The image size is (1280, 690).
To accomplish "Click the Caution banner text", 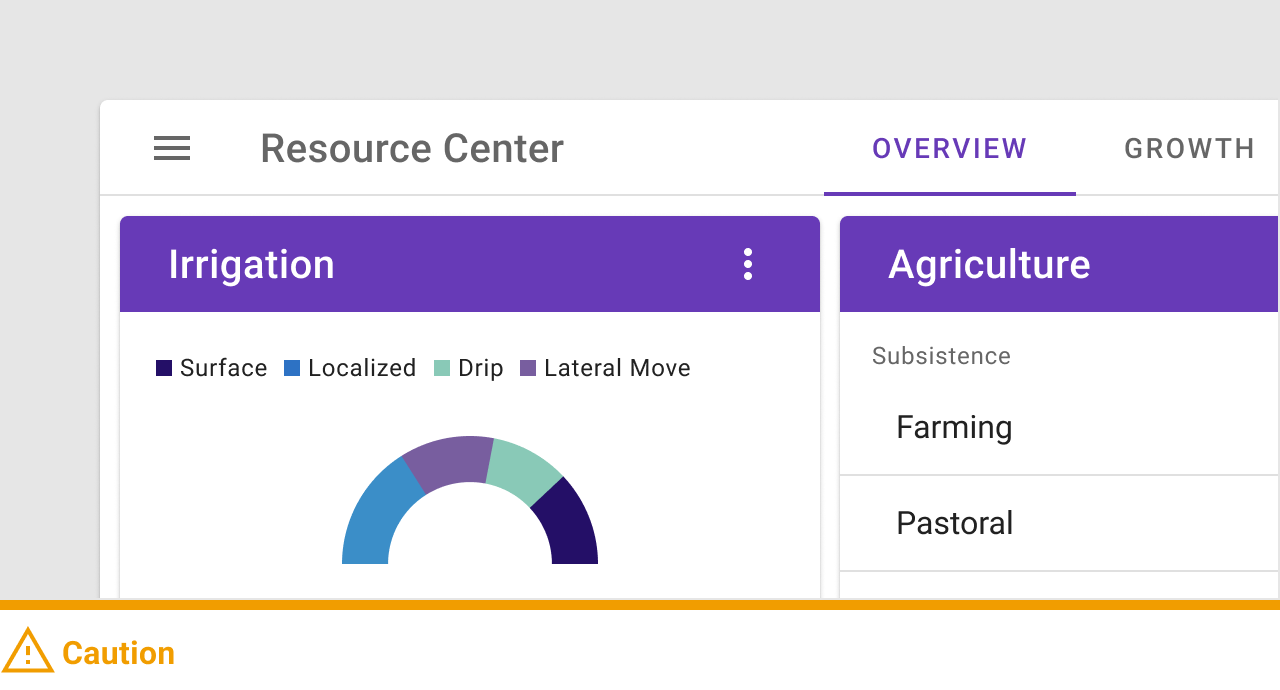I will [118, 653].
